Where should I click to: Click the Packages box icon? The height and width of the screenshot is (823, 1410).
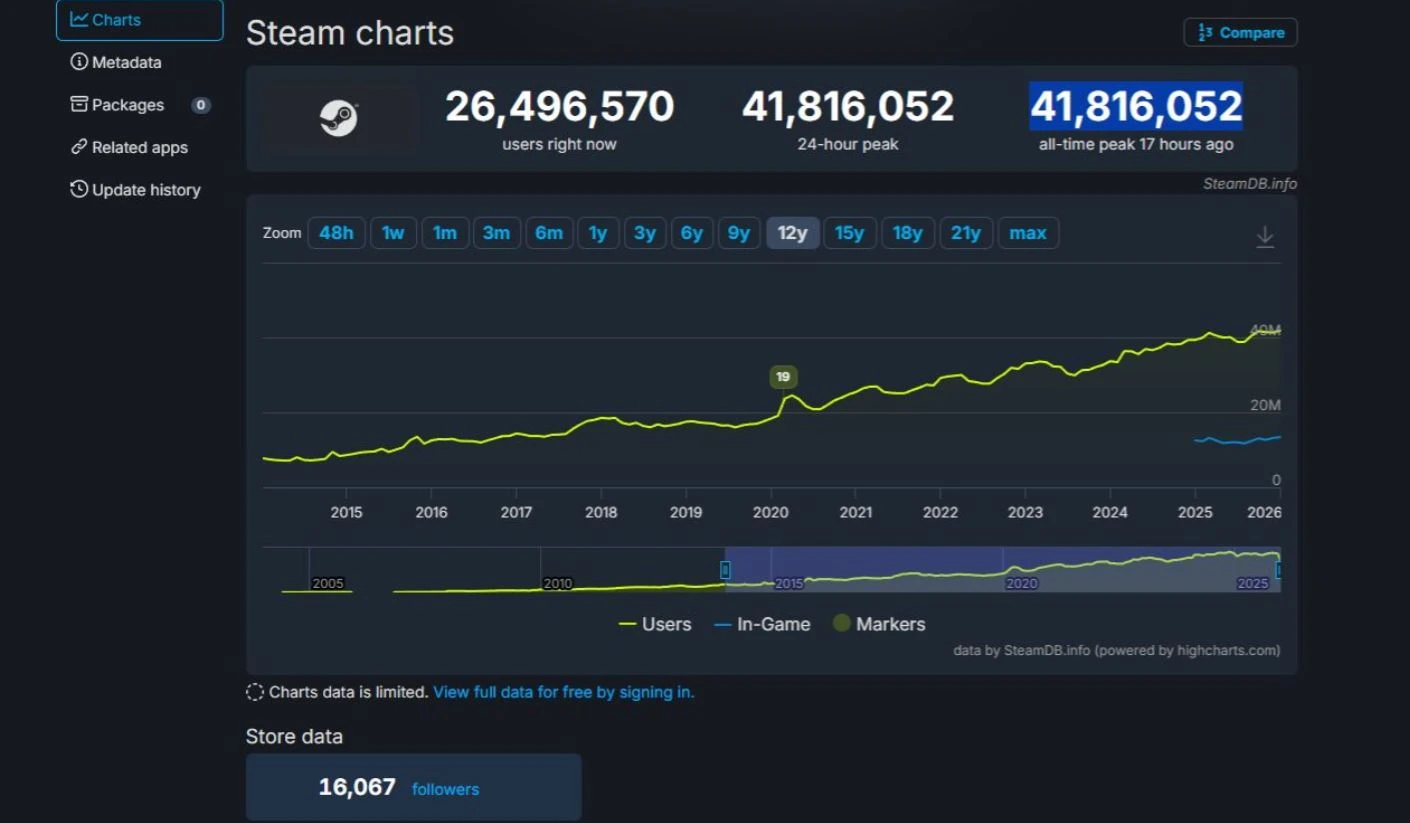79,105
